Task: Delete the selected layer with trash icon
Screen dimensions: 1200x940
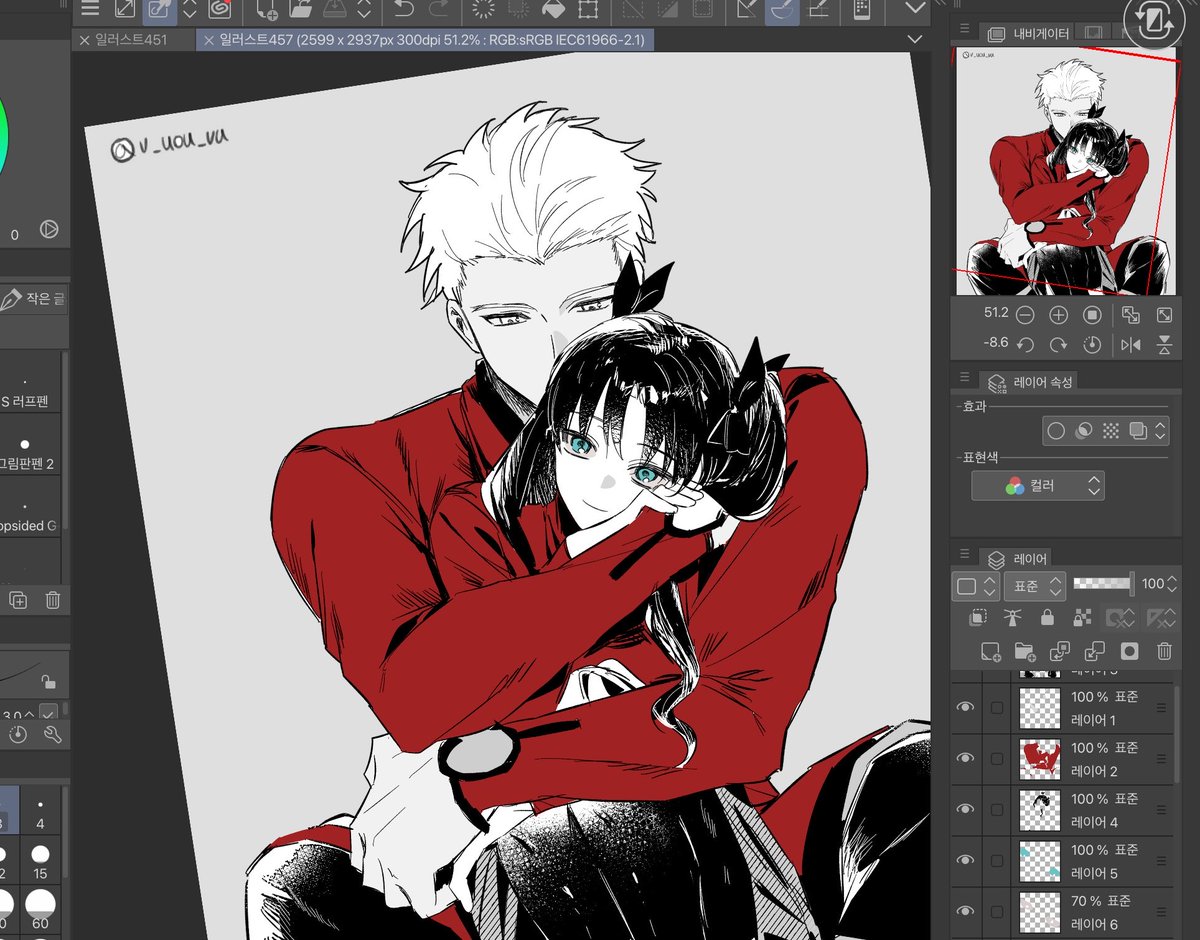Action: pyautogui.click(x=1164, y=651)
